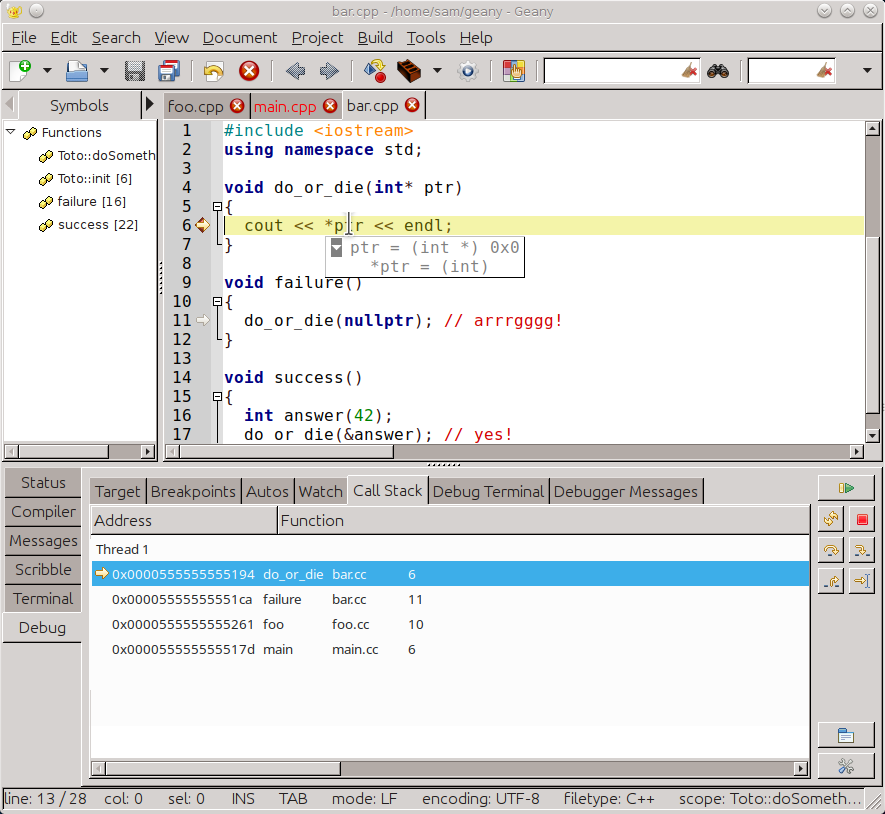Save the current file with floppy icon
885x814 pixels.
click(135, 71)
